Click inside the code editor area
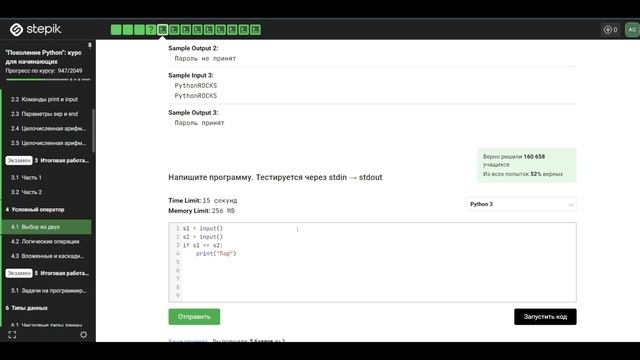640x360 pixels. point(372,262)
